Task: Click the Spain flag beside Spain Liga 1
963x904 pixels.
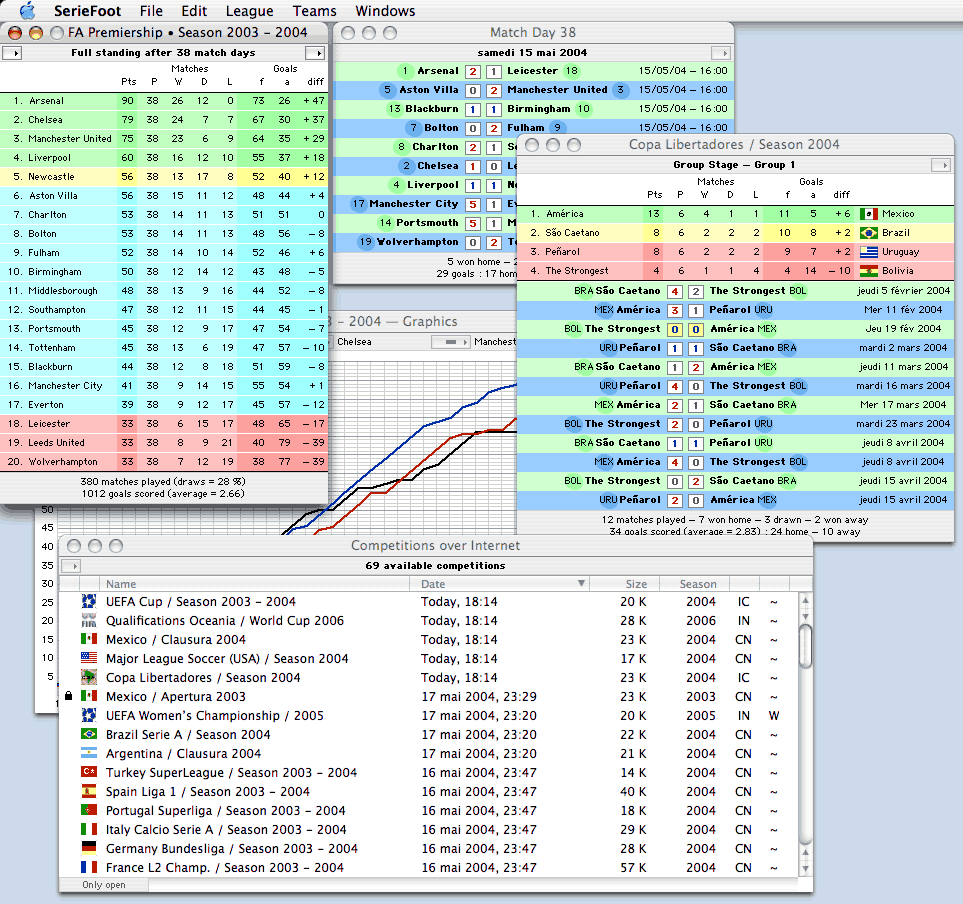Action: coord(89,792)
